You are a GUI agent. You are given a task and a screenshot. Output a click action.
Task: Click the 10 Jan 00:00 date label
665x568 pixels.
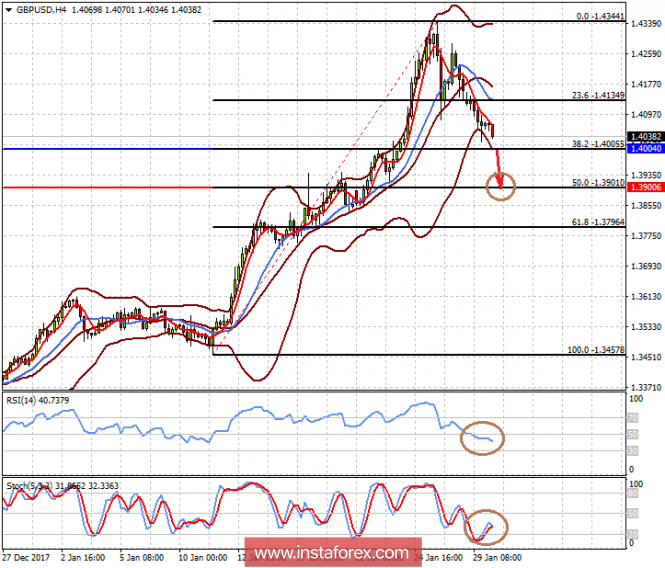(202, 557)
